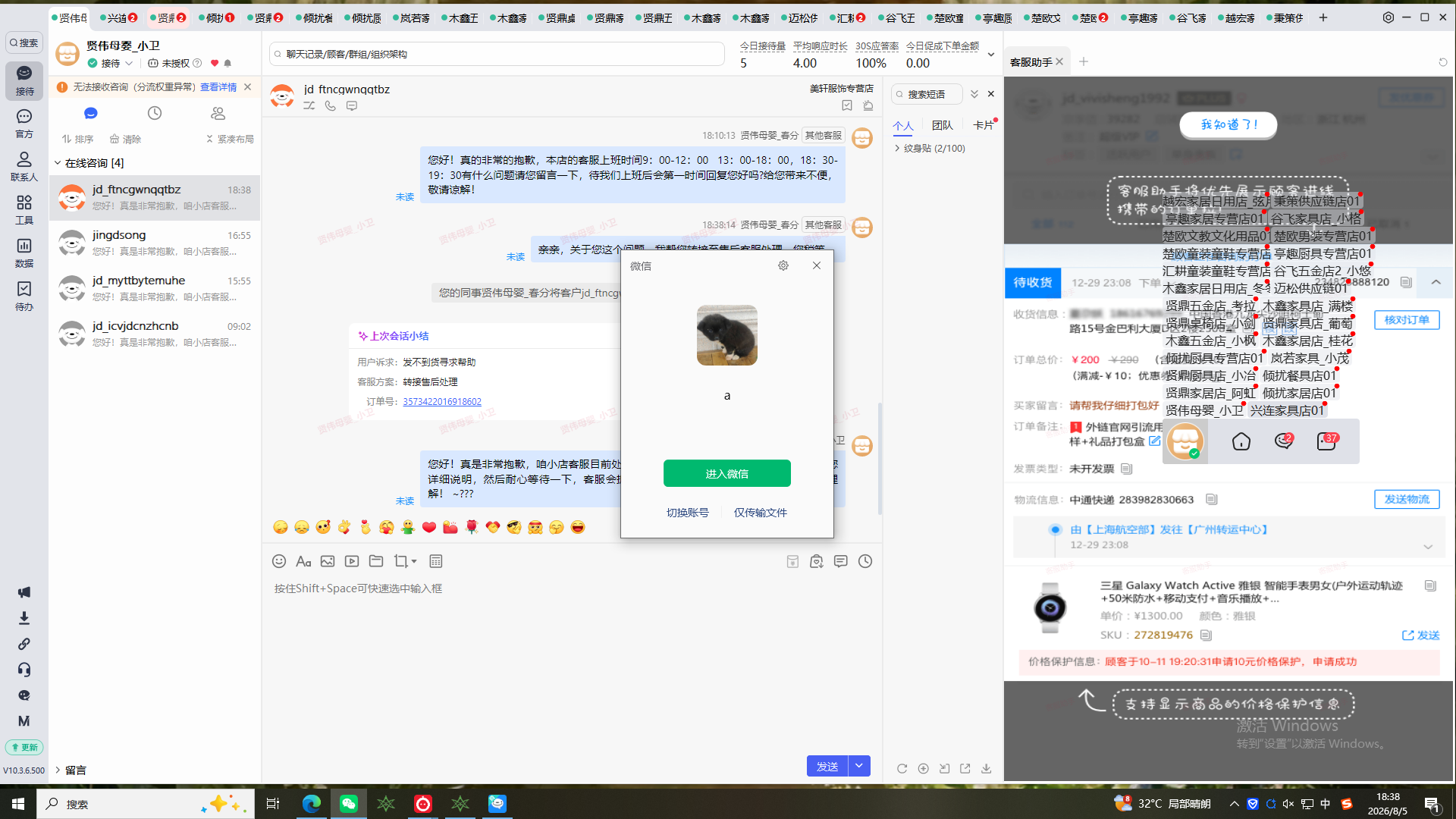Open the 联系人 contacts sidebar icon
The image size is (1456, 819).
point(24,167)
